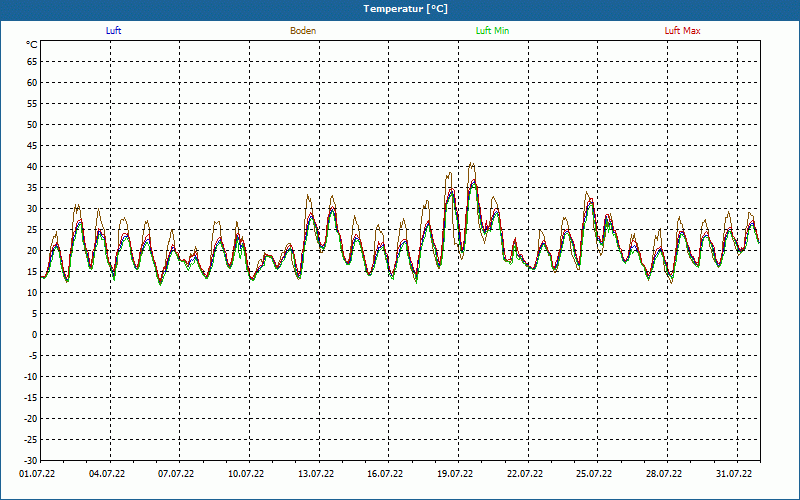Click the 65 y-axis value
The image size is (800, 500).
tap(32, 62)
